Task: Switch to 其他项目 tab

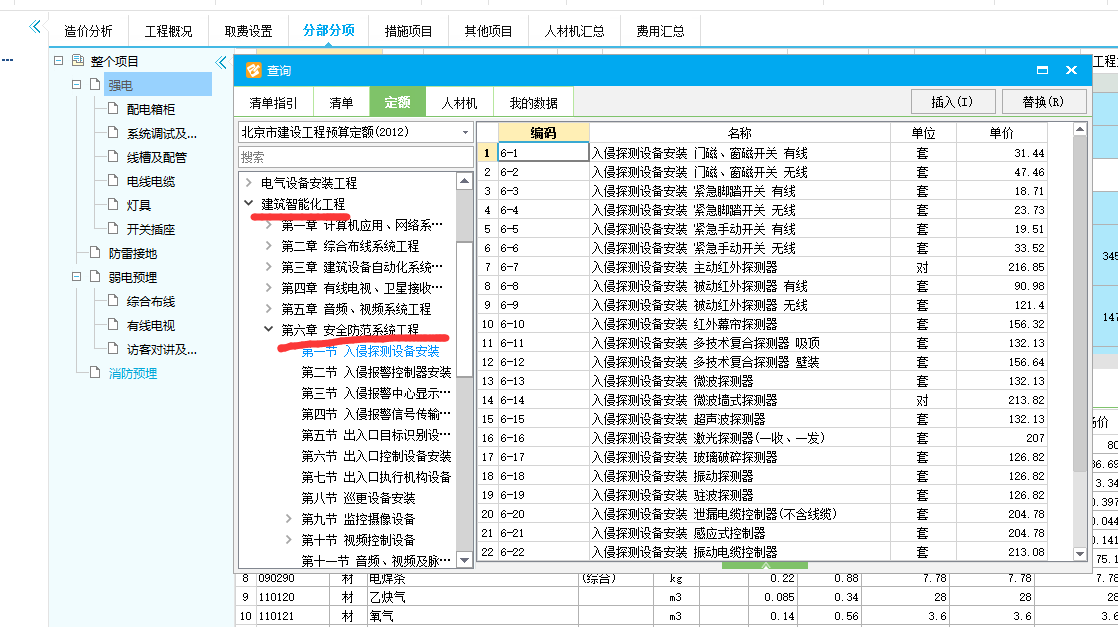Action: point(488,31)
